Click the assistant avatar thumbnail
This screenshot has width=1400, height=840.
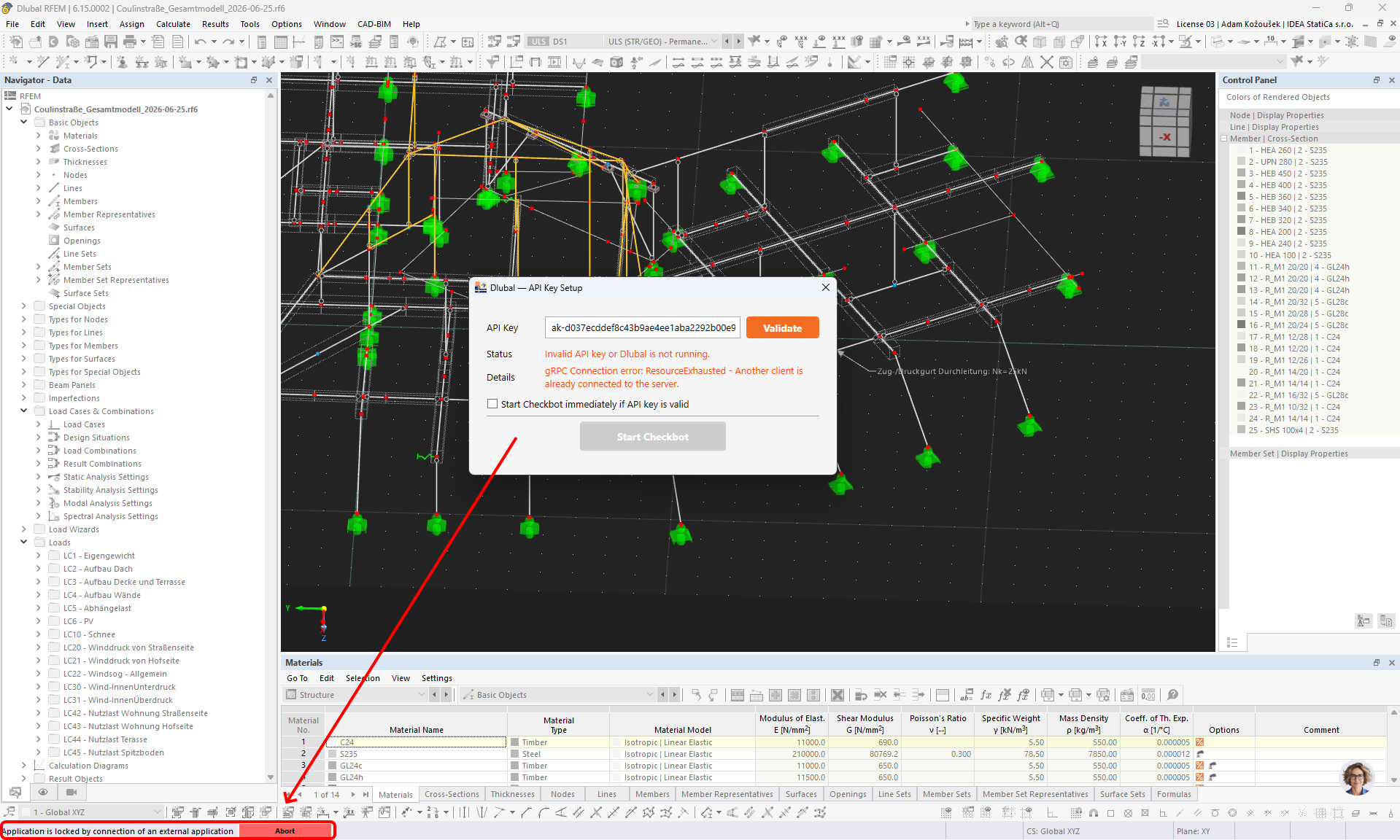(x=1357, y=778)
